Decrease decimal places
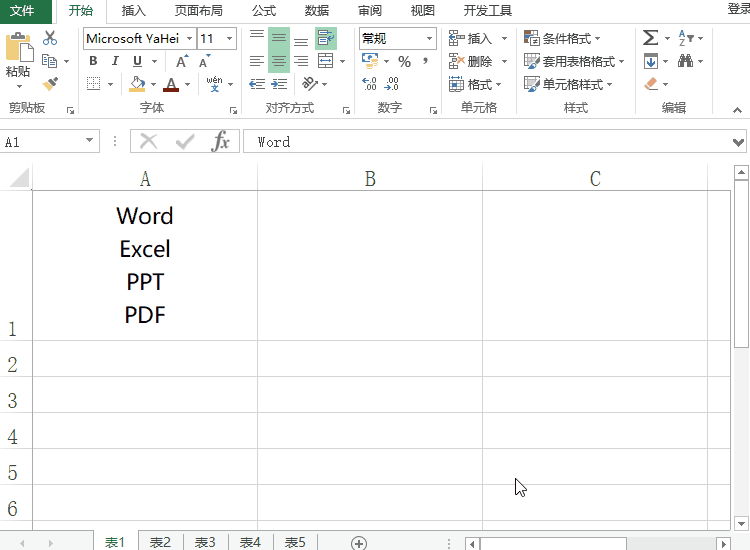The image size is (750, 550). (391, 84)
